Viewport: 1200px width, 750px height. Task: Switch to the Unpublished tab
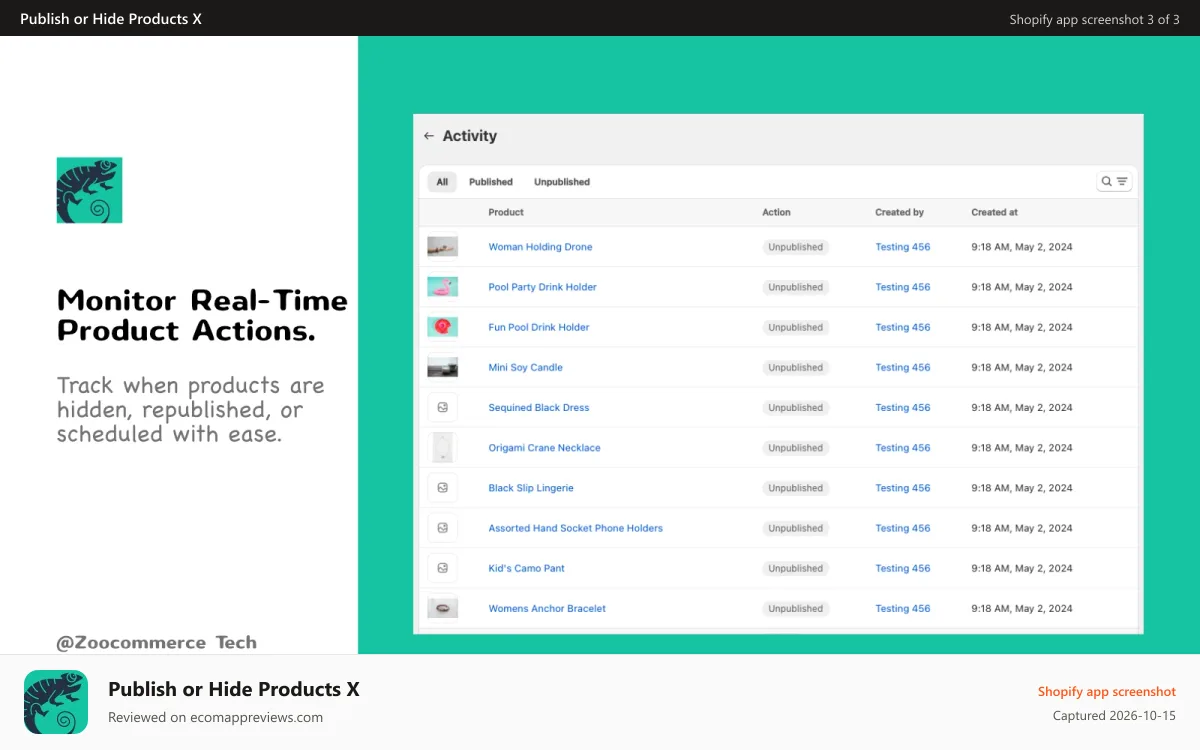(562, 182)
